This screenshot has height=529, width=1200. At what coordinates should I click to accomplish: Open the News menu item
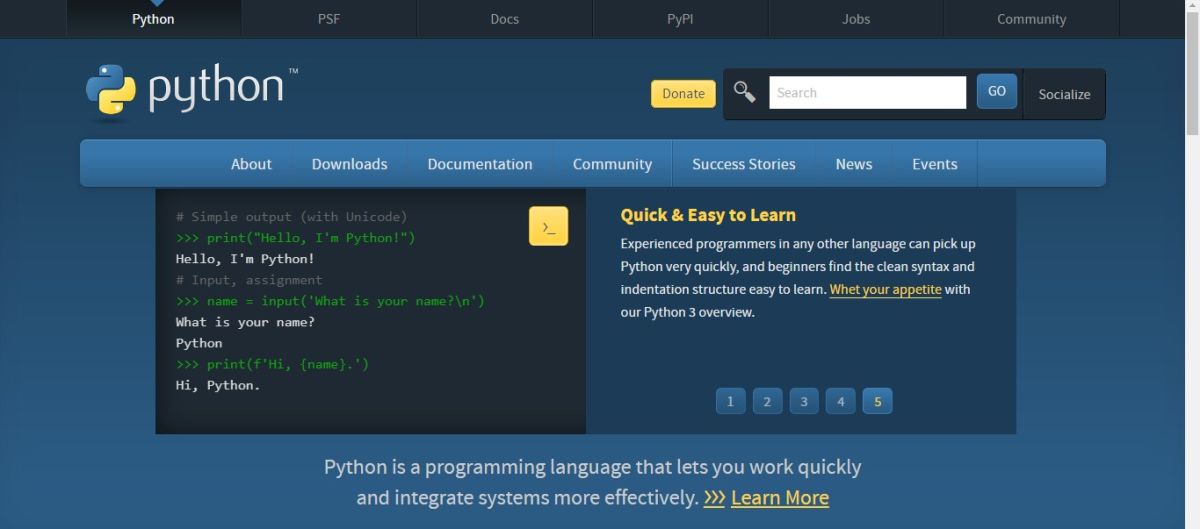pos(854,164)
